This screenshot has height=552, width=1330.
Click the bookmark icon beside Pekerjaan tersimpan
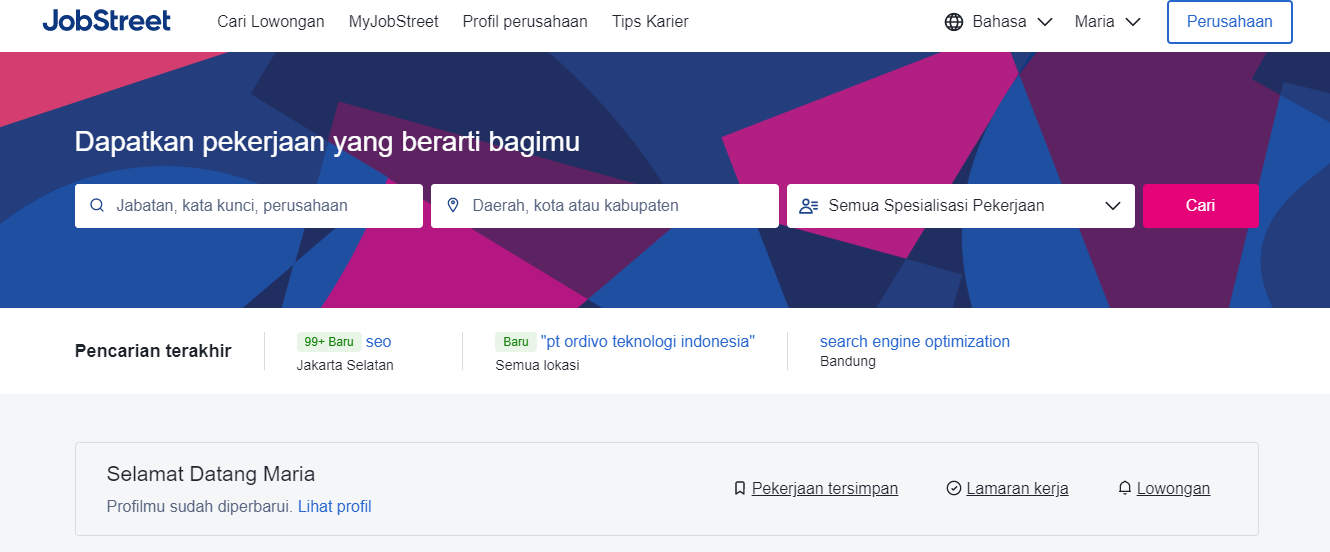pos(740,489)
